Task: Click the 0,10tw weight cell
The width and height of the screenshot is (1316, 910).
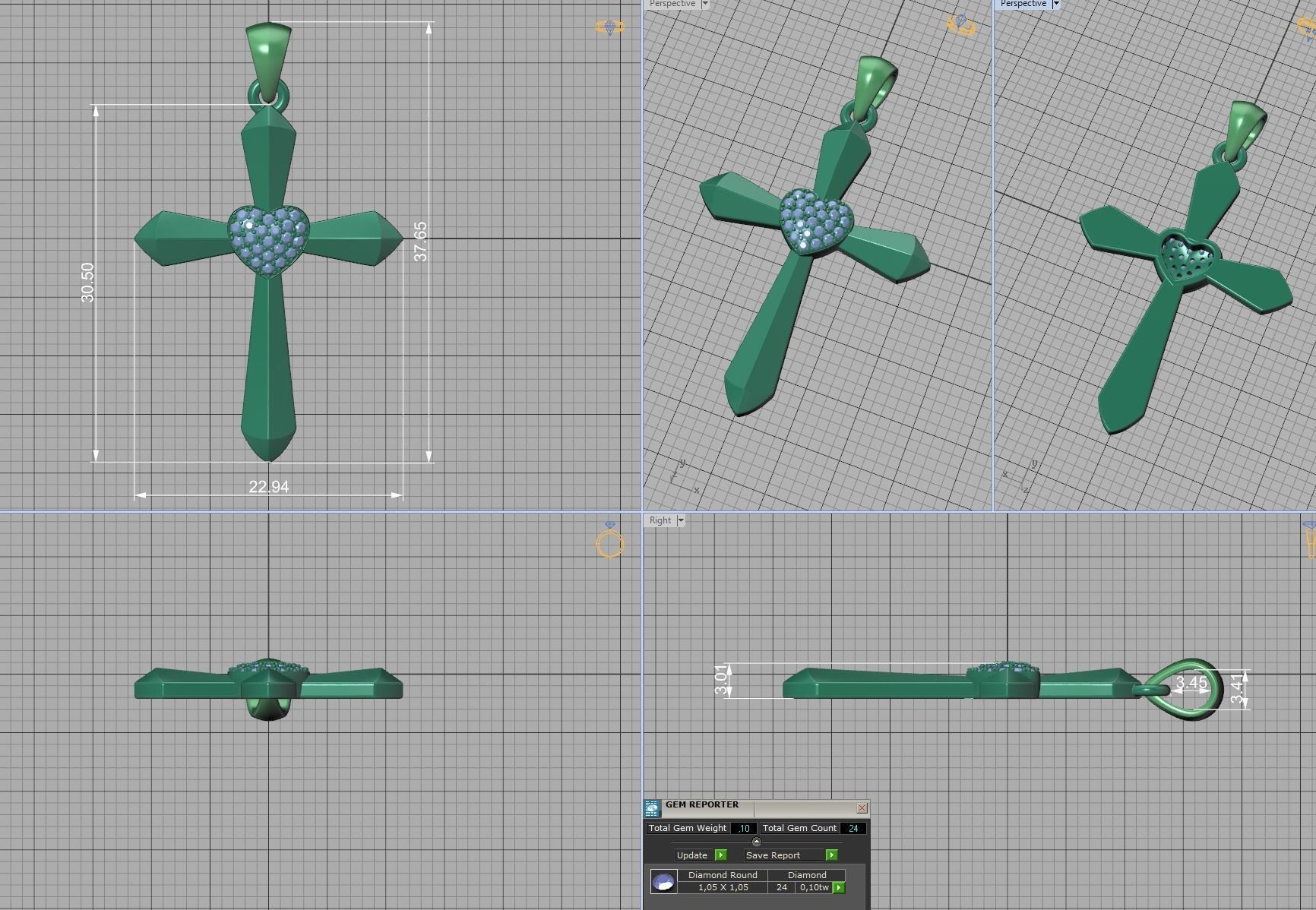Action: (814, 887)
